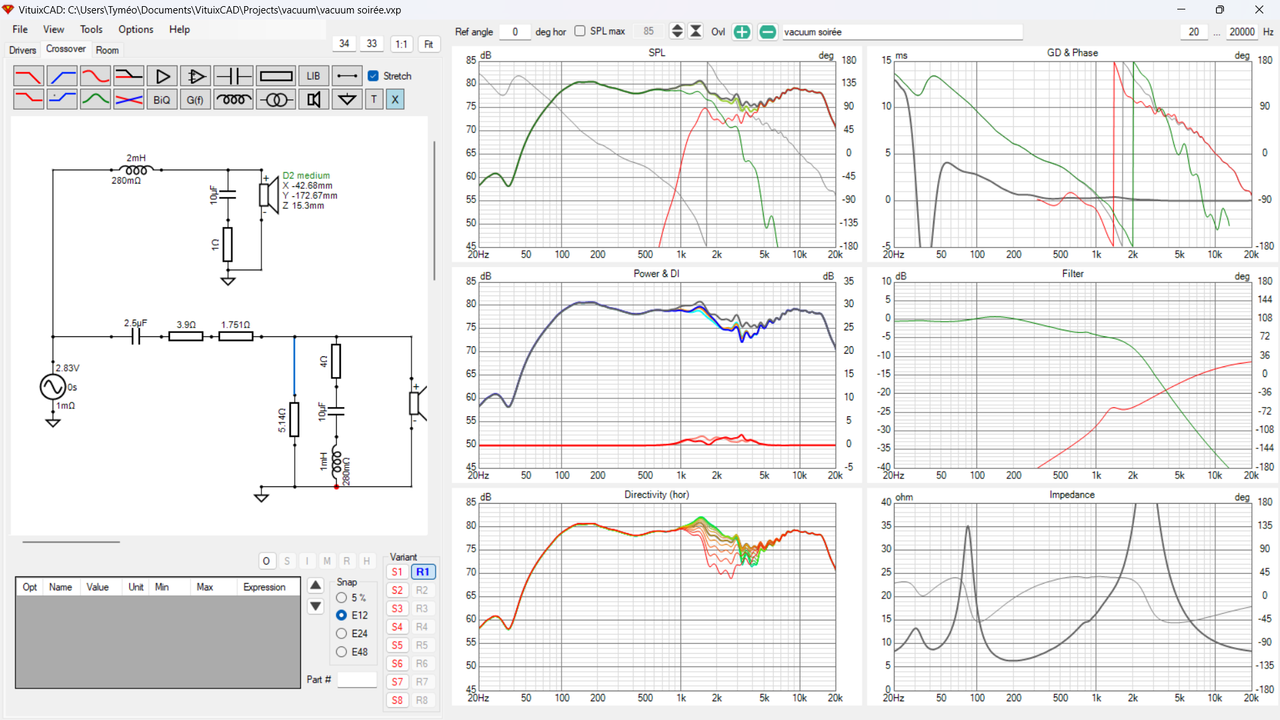Viewport: 1280px width, 720px height.
Task: Add the green peak filter block
Action: coord(95,99)
